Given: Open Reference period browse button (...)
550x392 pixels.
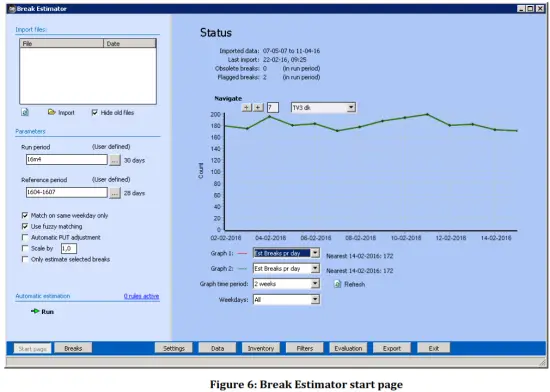Looking at the screenshot, I should point(115,193).
